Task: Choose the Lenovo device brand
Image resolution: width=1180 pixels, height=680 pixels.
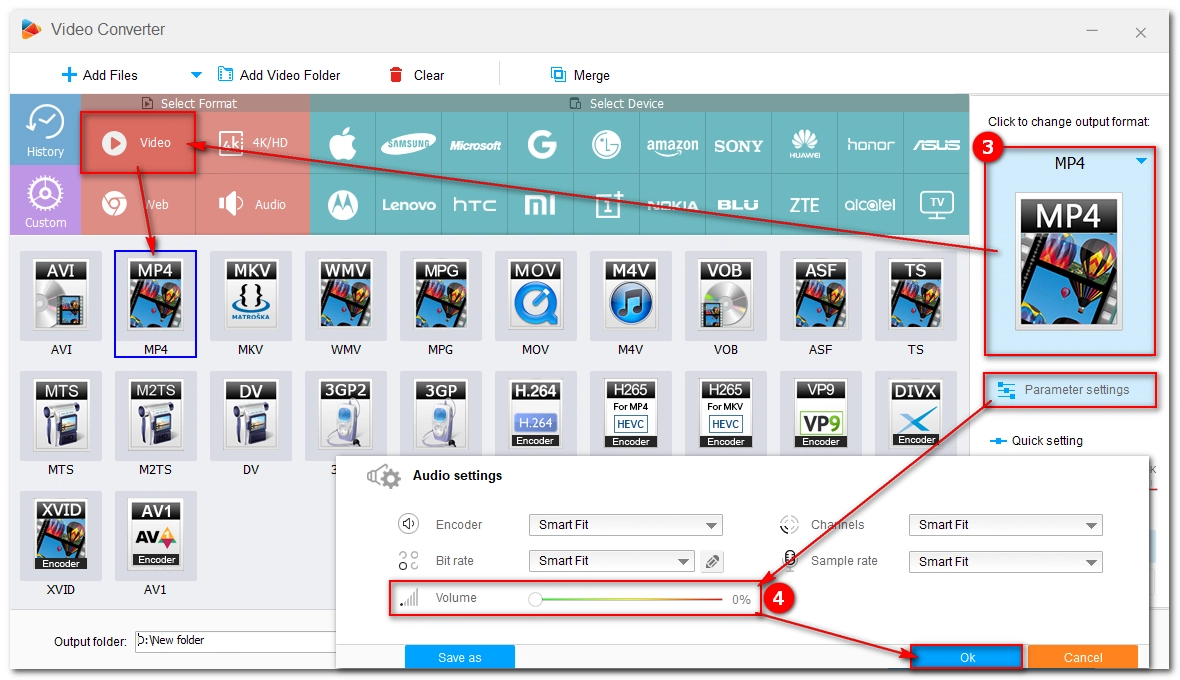Action: point(409,204)
